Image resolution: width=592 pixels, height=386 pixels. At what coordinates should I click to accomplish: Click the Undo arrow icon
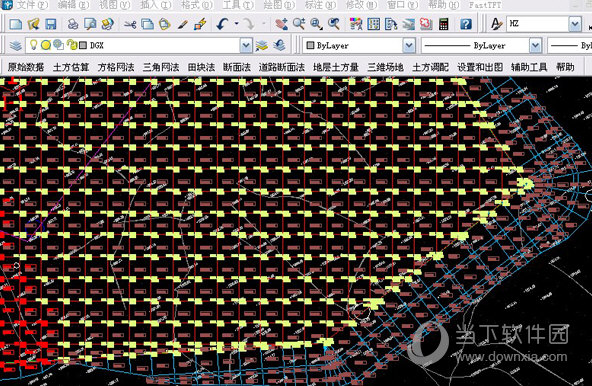[222, 24]
